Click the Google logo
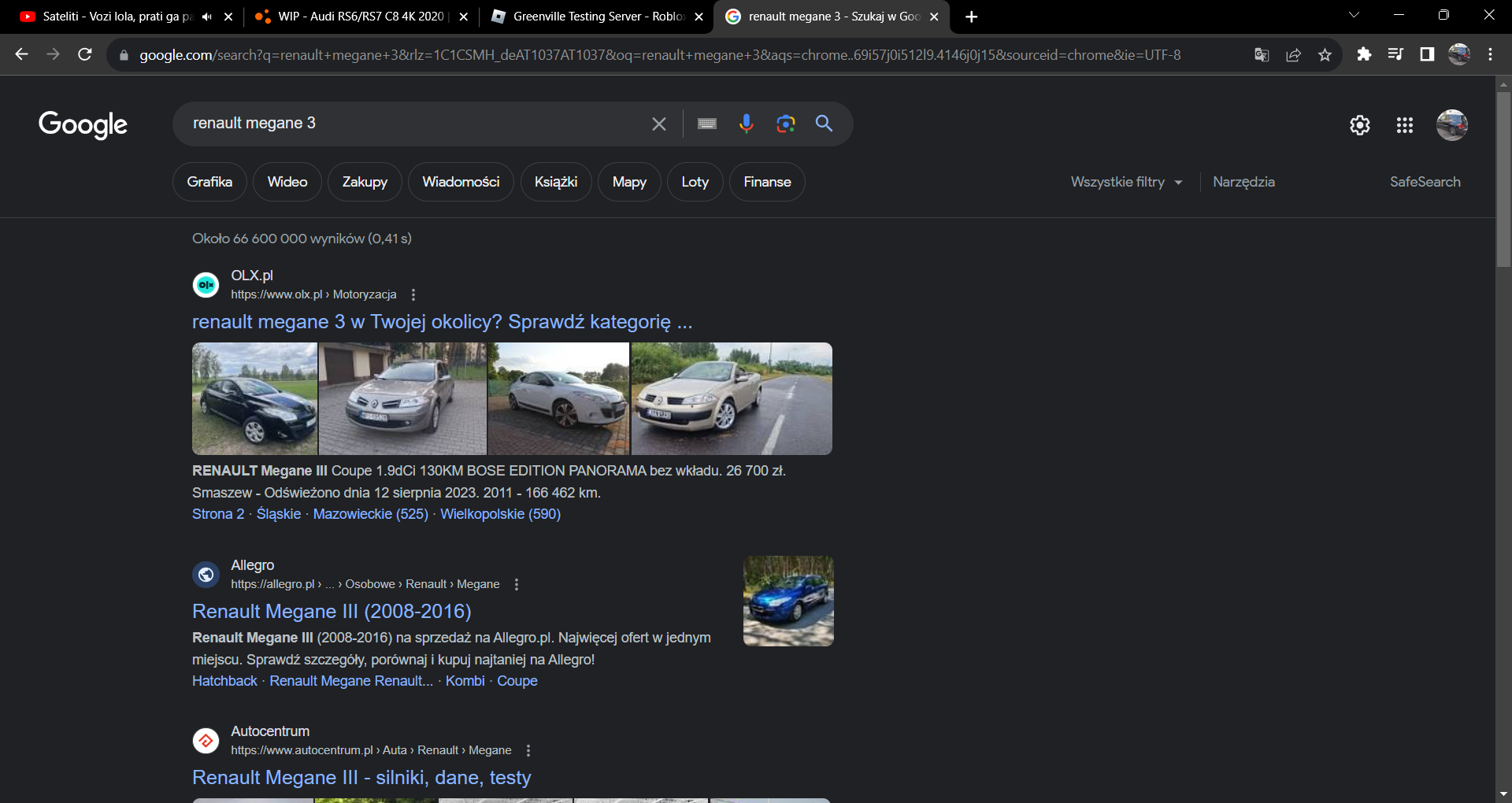The width and height of the screenshot is (1512, 803). pyautogui.click(x=83, y=124)
